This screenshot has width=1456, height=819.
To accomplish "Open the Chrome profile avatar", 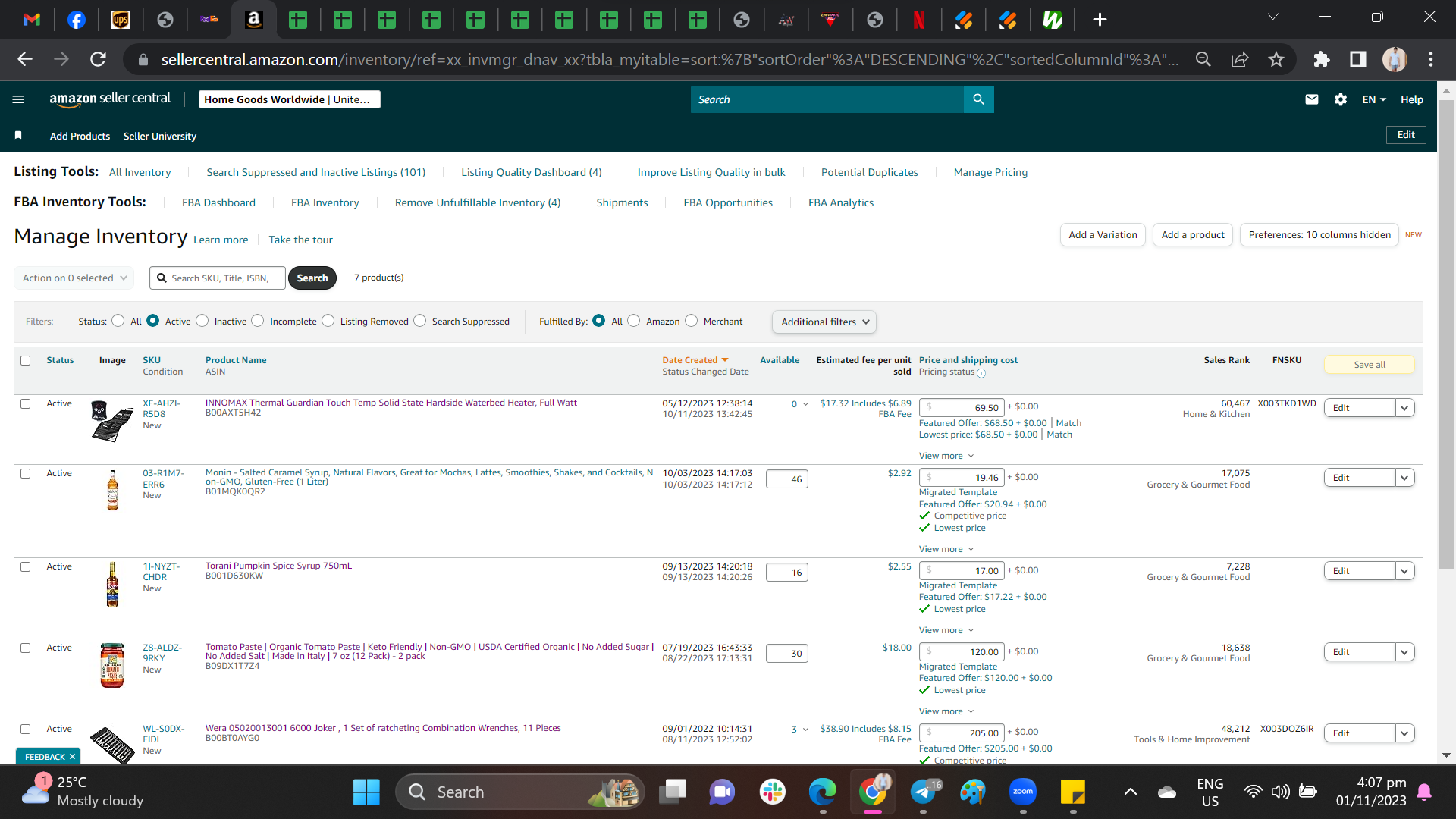I will click(x=1395, y=59).
